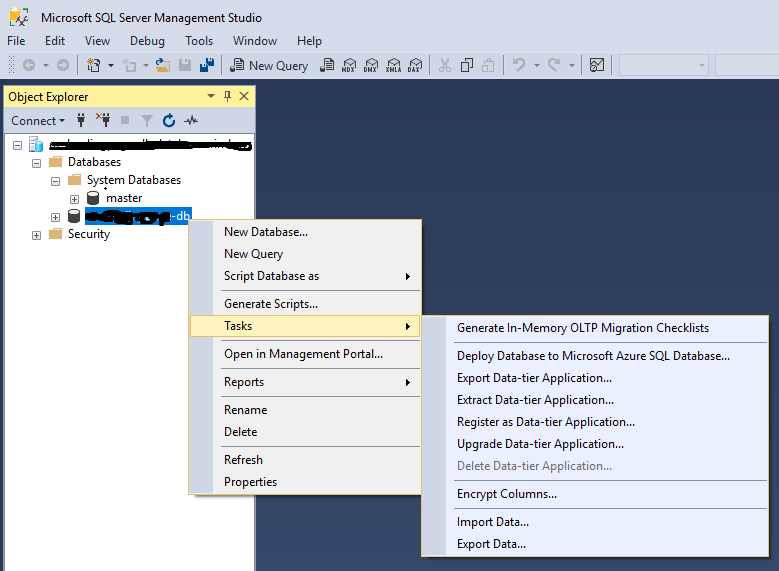779x571 pixels.
Task: Click Object Explorer connect plug icon
Action: click(81, 120)
